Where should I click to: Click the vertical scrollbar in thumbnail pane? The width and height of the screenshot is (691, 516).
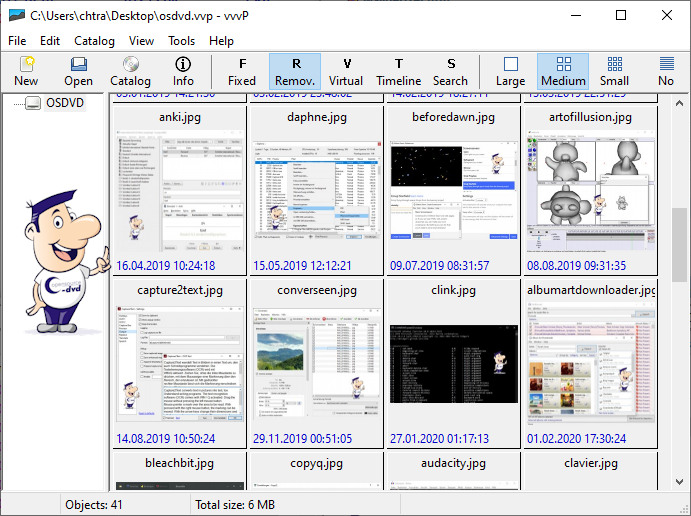680,300
